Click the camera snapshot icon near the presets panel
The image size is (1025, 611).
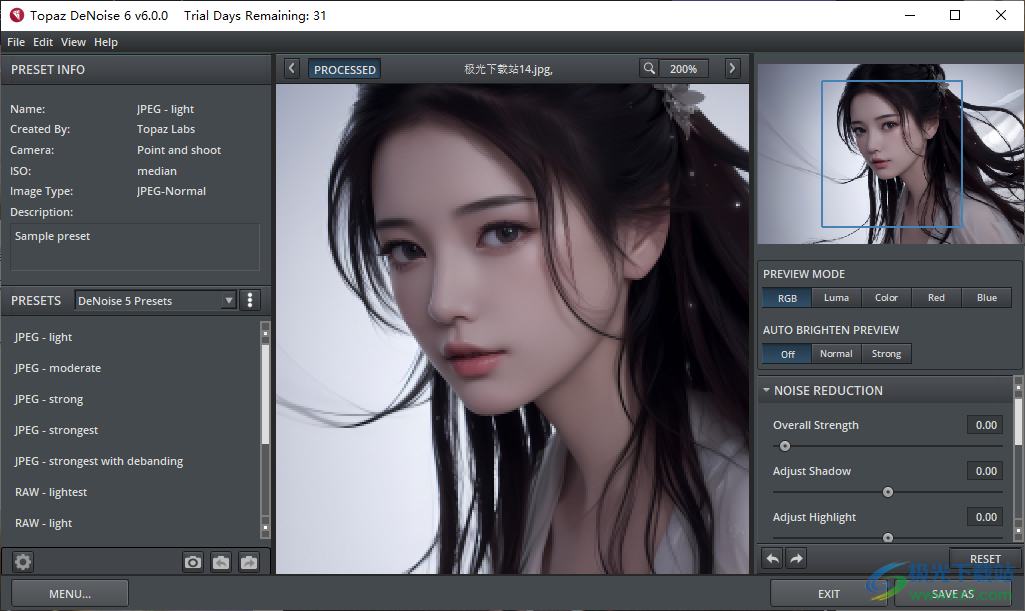(x=193, y=561)
